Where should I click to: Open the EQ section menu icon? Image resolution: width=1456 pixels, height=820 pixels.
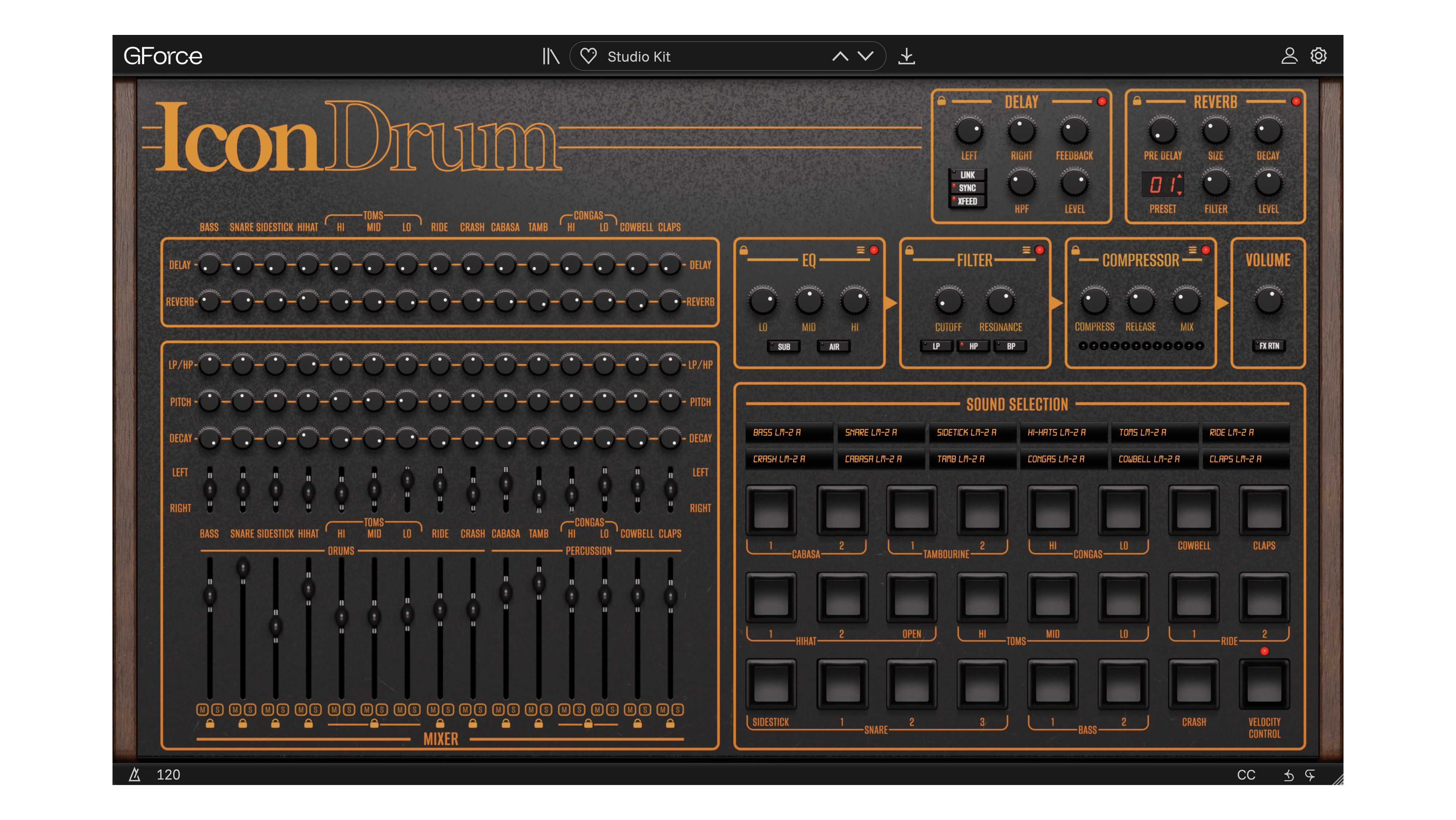860,250
